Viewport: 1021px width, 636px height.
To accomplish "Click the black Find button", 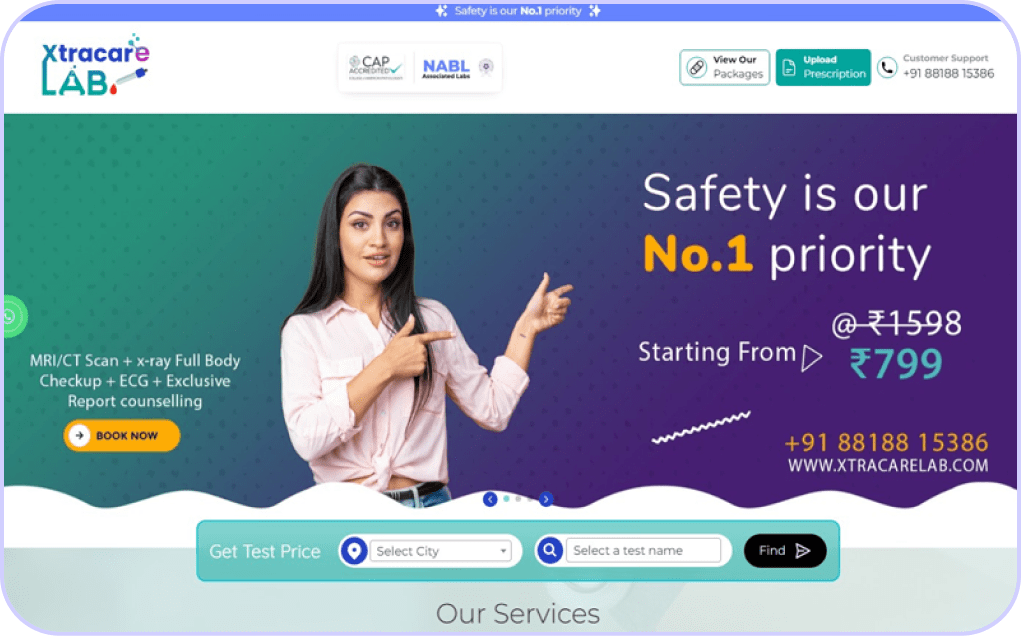I will (785, 551).
